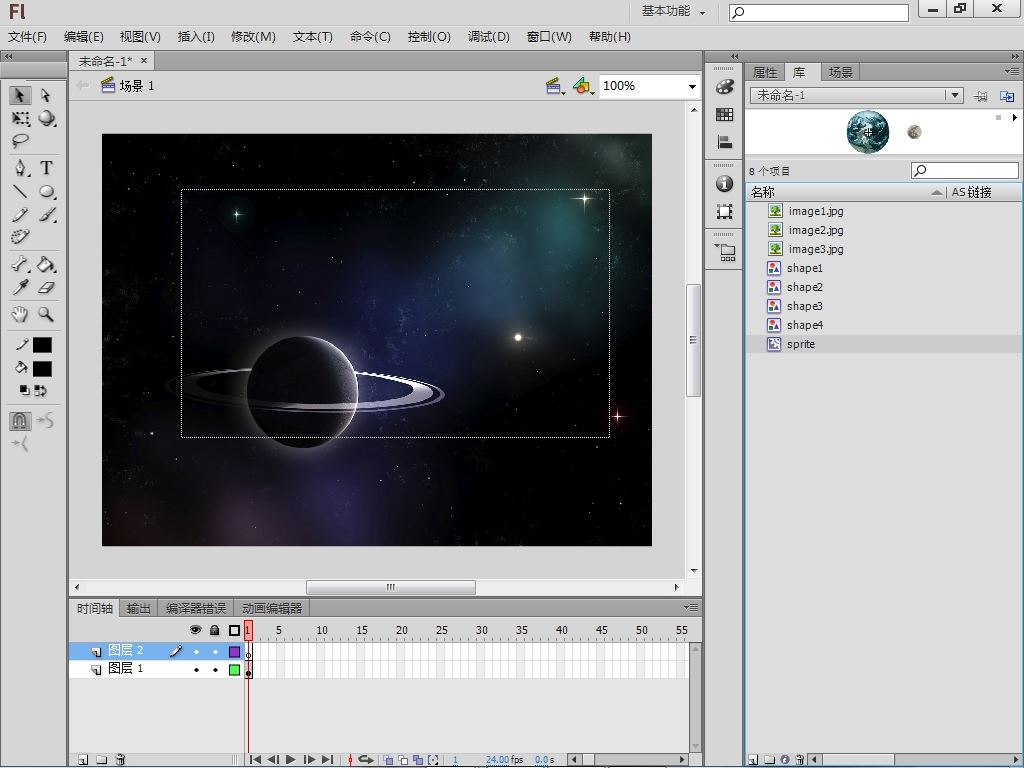Toggle visibility dot for 图层 1
The width and height of the screenshot is (1024, 768).
(x=196, y=669)
